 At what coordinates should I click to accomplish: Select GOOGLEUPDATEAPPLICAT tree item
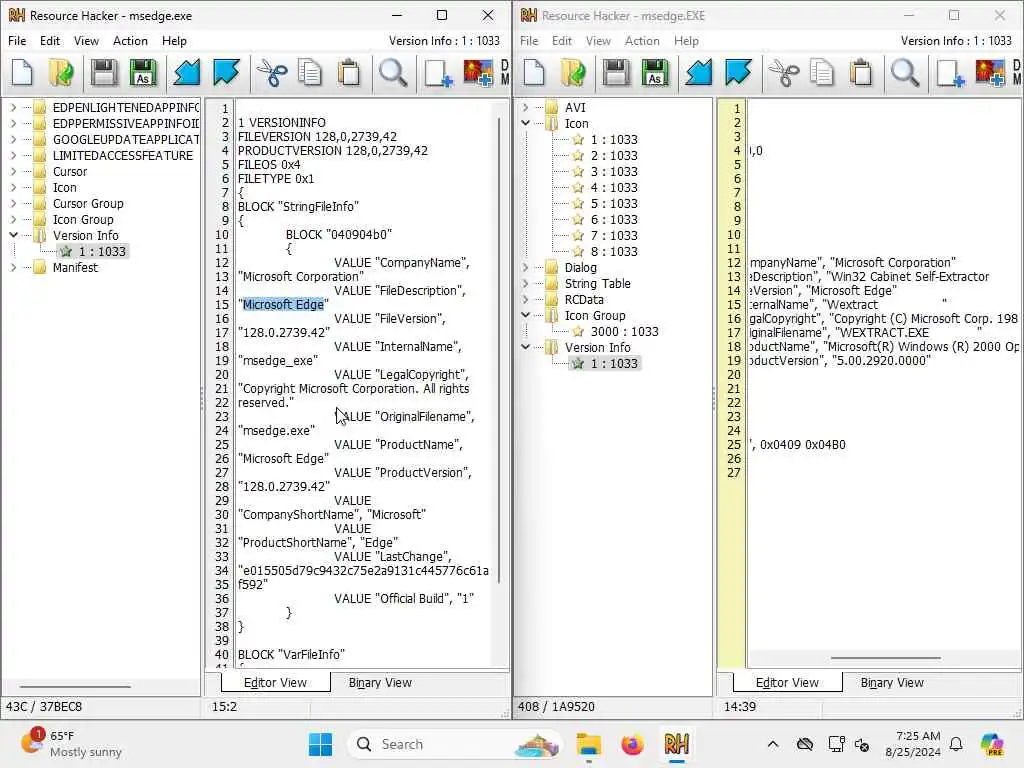point(126,139)
